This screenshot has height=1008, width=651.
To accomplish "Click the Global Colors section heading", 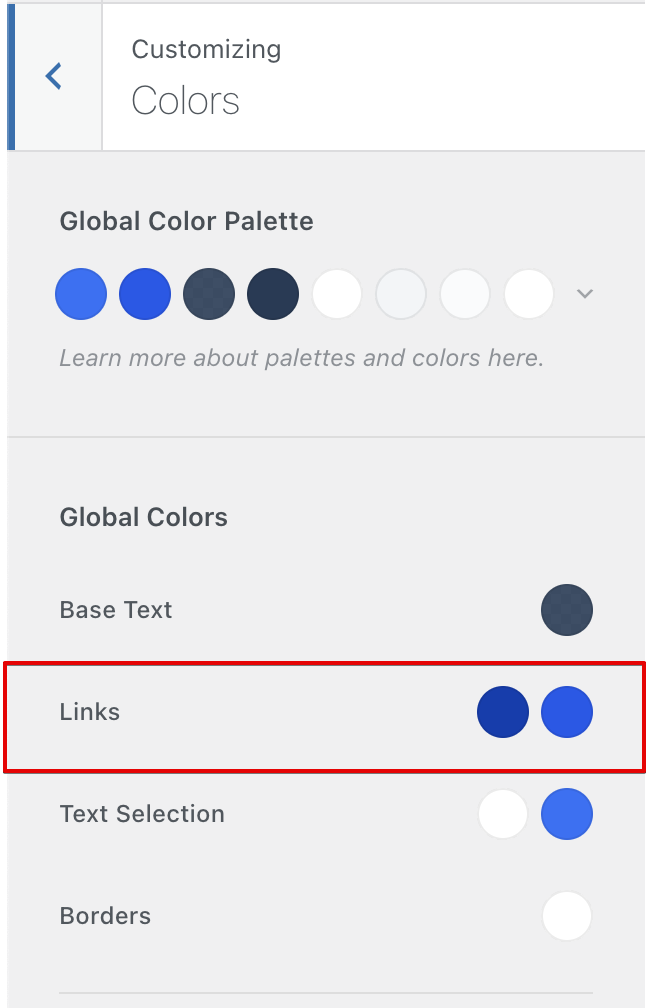I will click(144, 517).
